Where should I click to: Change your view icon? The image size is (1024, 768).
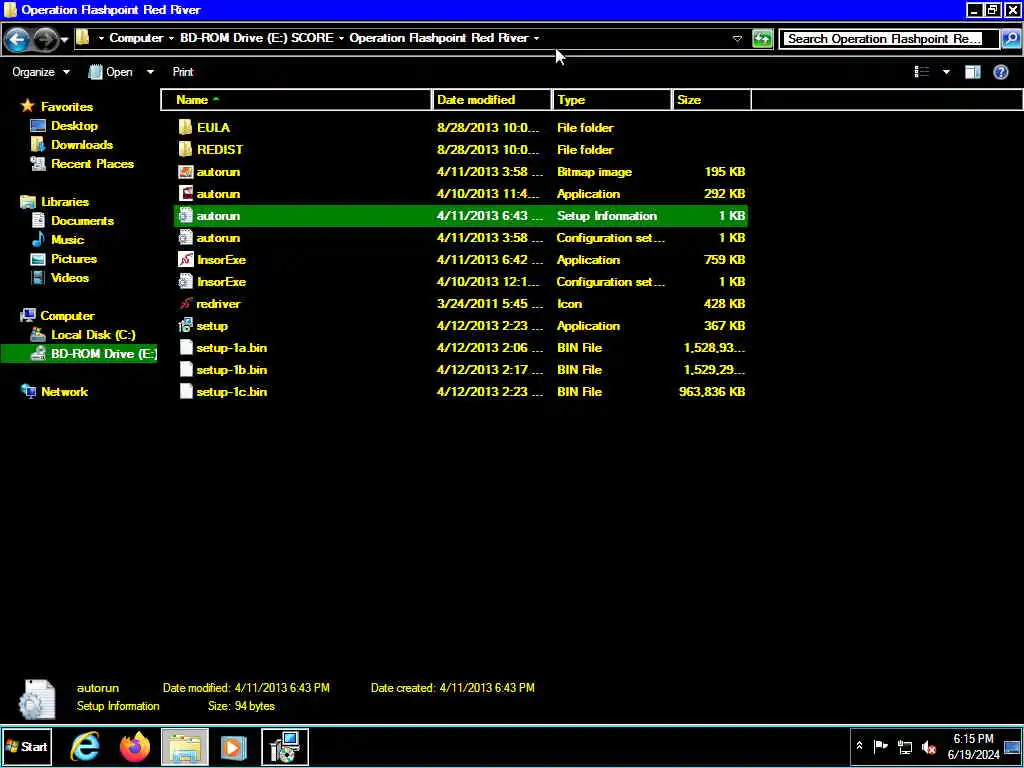point(921,72)
